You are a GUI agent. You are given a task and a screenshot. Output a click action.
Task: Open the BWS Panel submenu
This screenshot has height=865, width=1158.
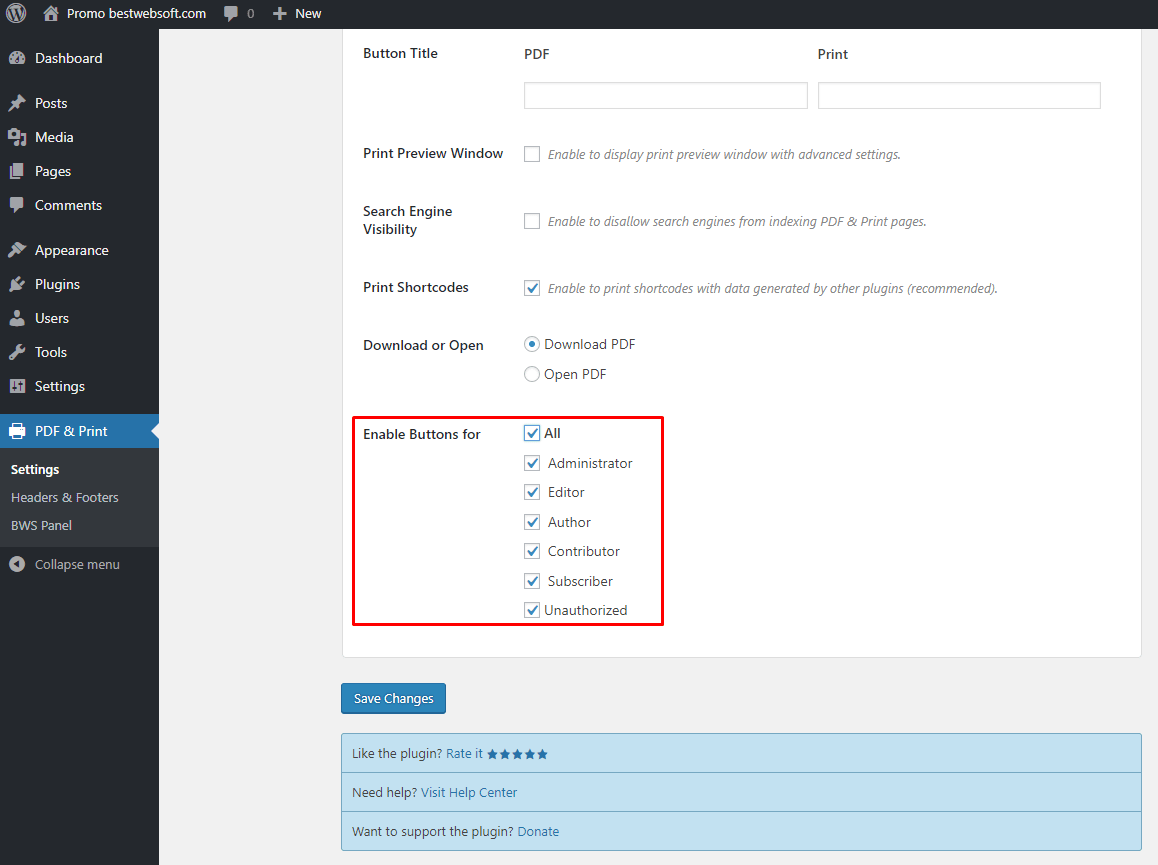tap(41, 526)
